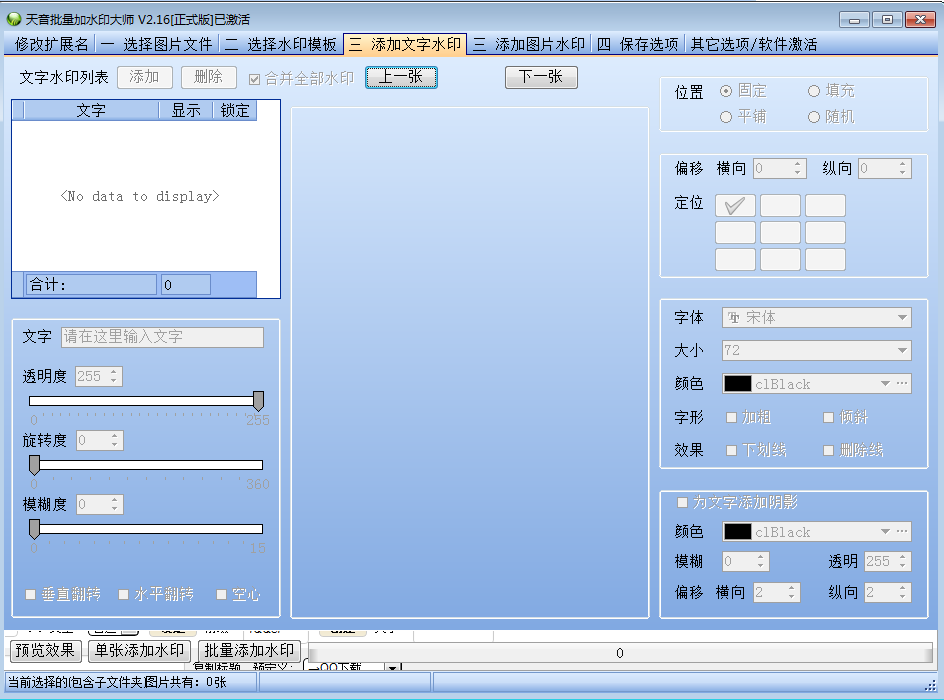Click the ellipsis button beside font color
The height and width of the screenshot is (700, 944).
pos(902,384)
